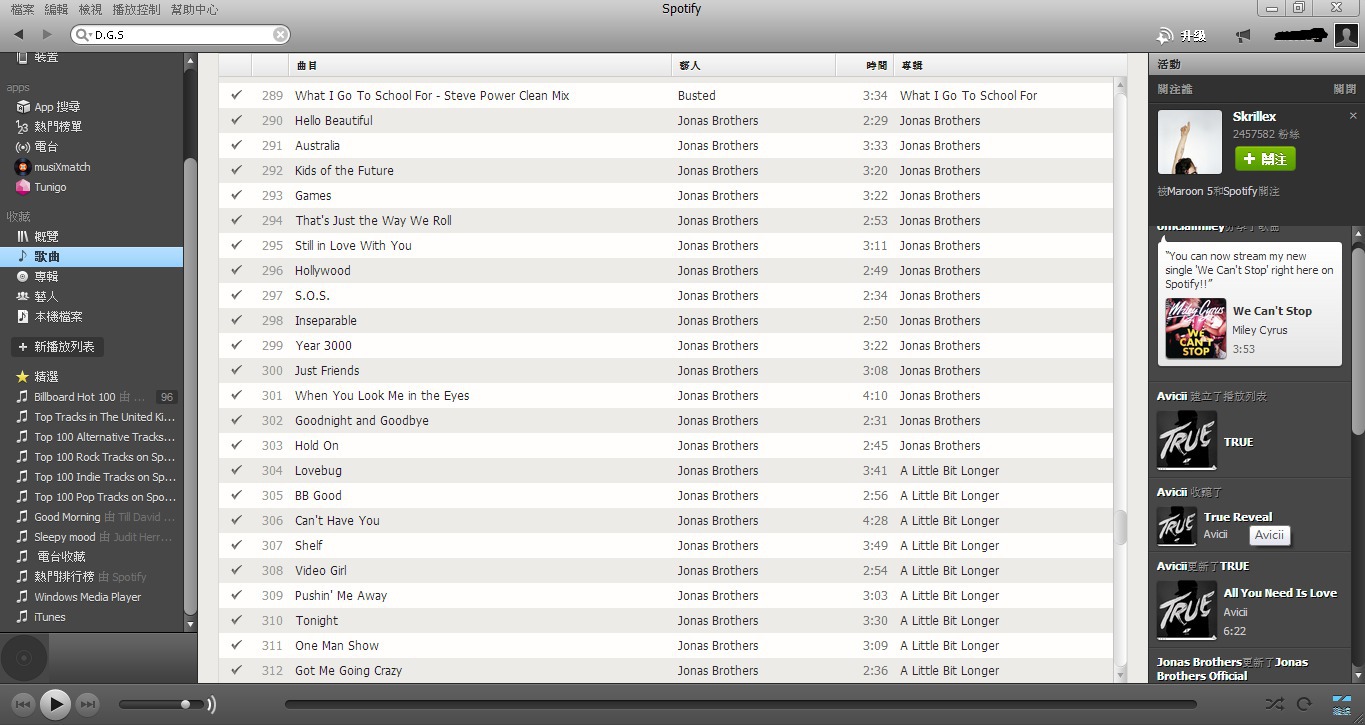The image size is (1365, 725).
Task: Launch the musiXmatch app icon
Action: pyautogui.click(x=23, y=167)
